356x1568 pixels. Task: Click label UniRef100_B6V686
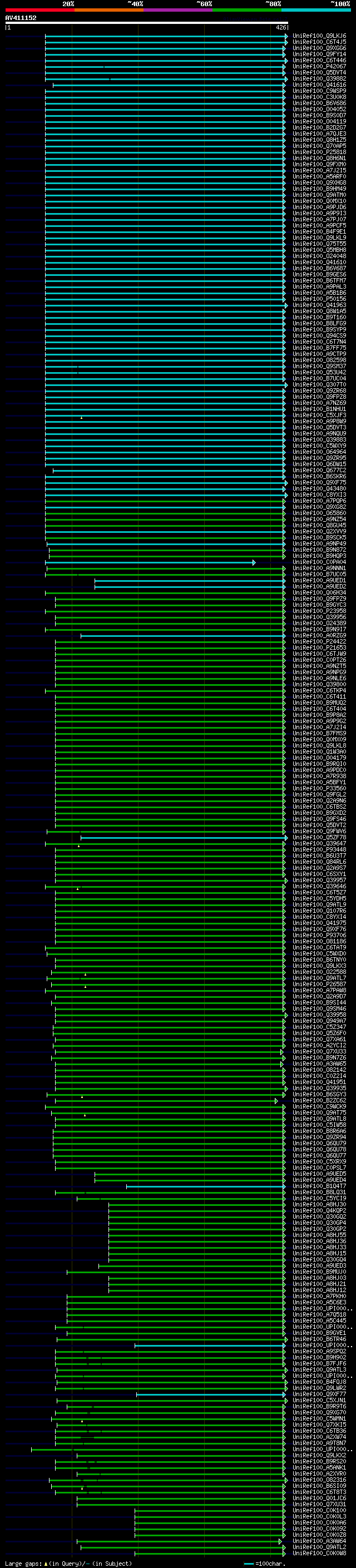[319, 103]
